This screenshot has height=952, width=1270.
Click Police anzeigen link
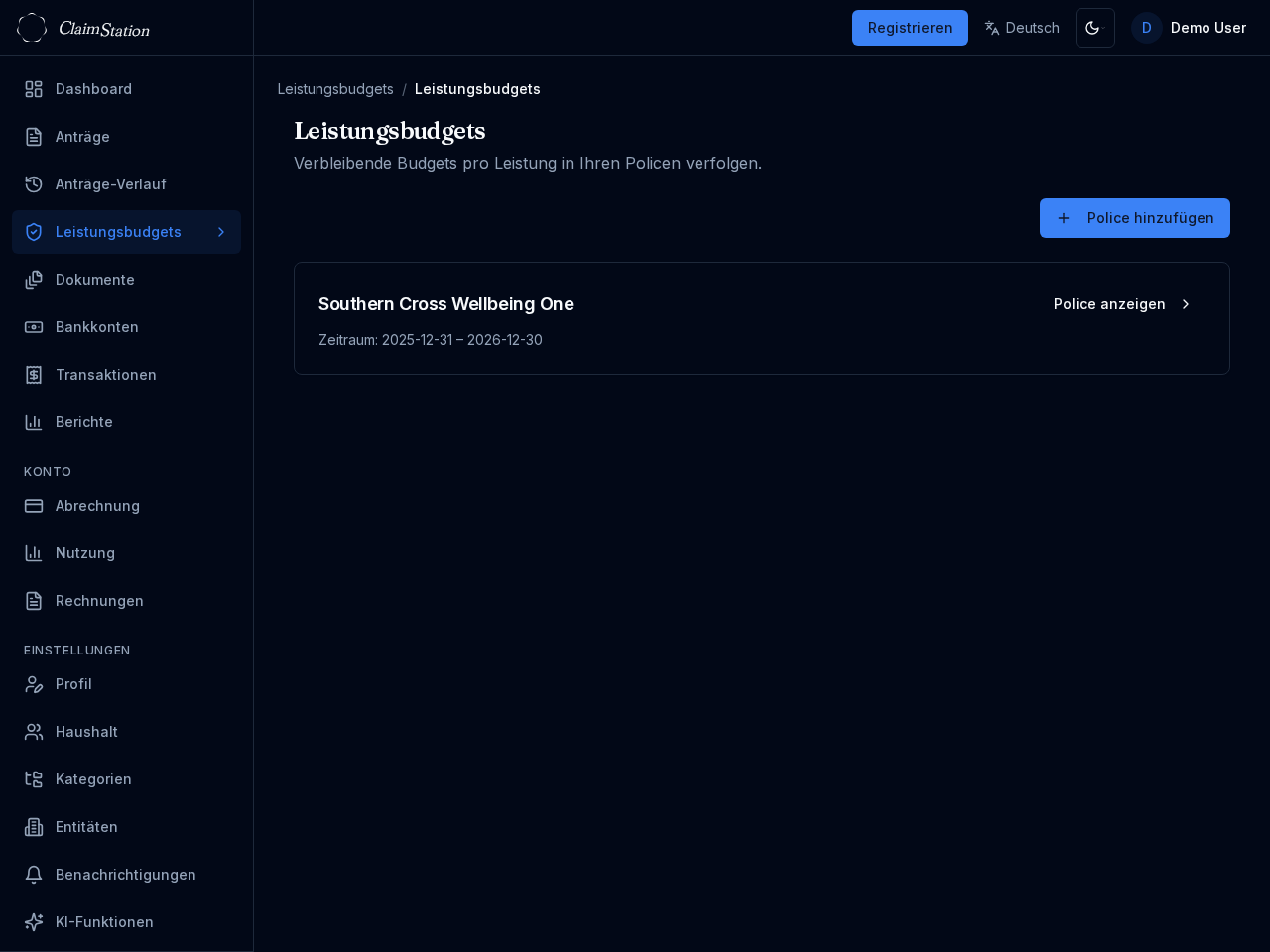click(x=1122, y=304)
